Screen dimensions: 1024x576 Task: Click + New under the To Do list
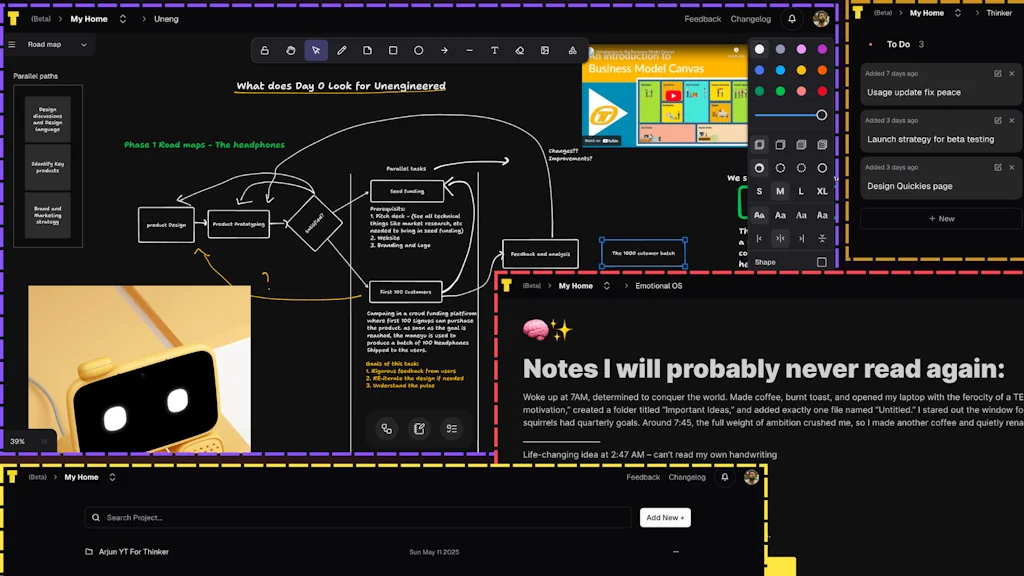[940, 218]
